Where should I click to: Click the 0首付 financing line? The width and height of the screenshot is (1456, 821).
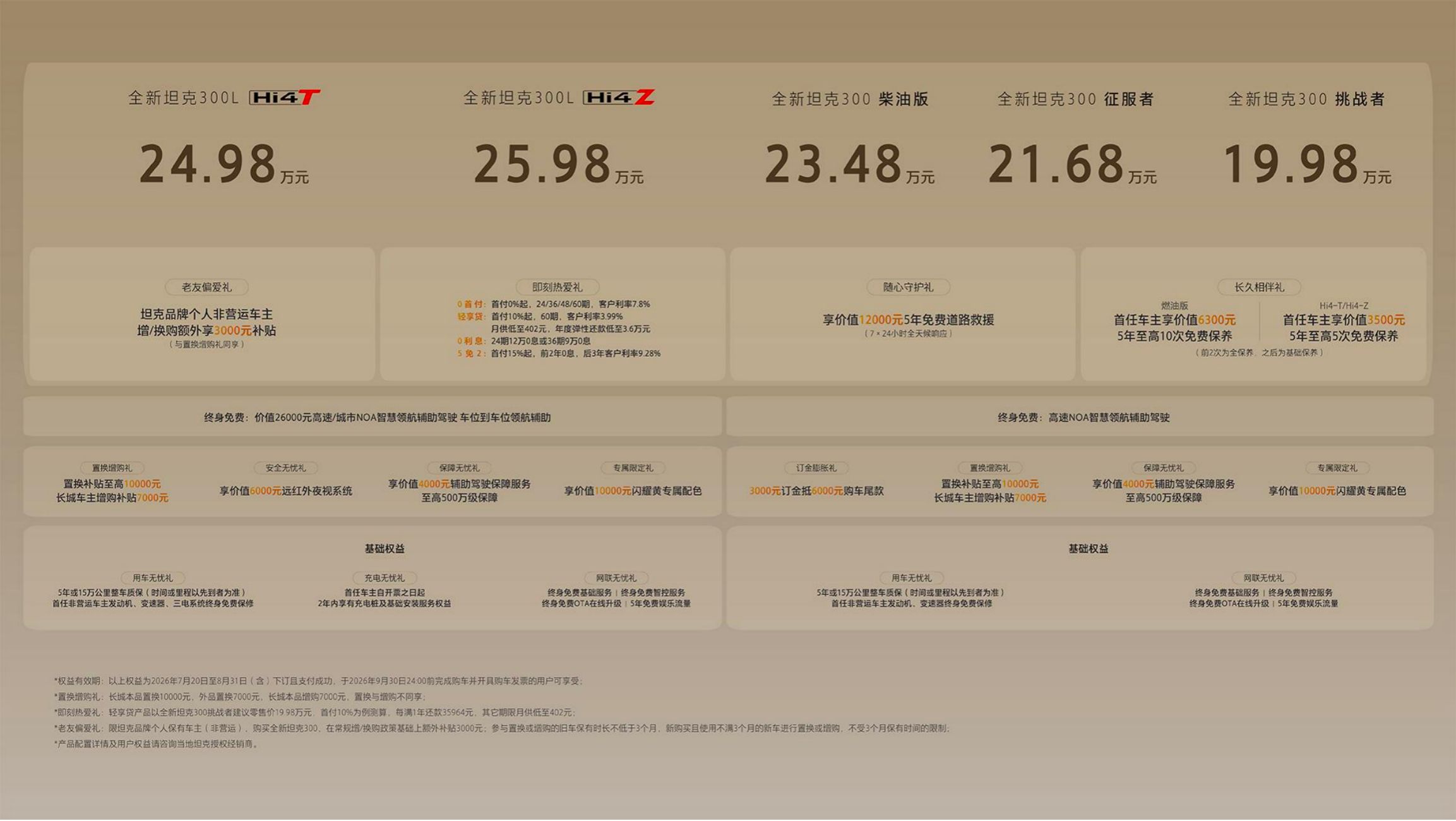pyautogui.click(x=554, y=304)
